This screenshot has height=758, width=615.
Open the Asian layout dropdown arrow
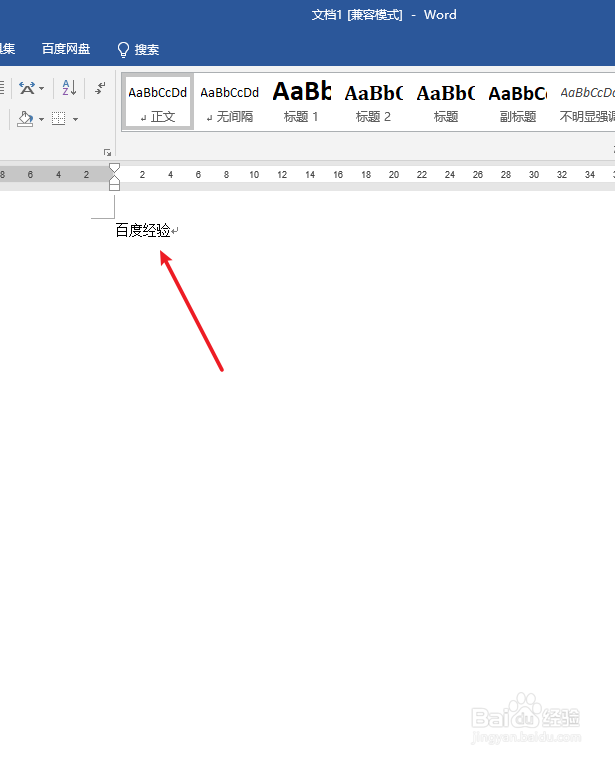[42, 88]
